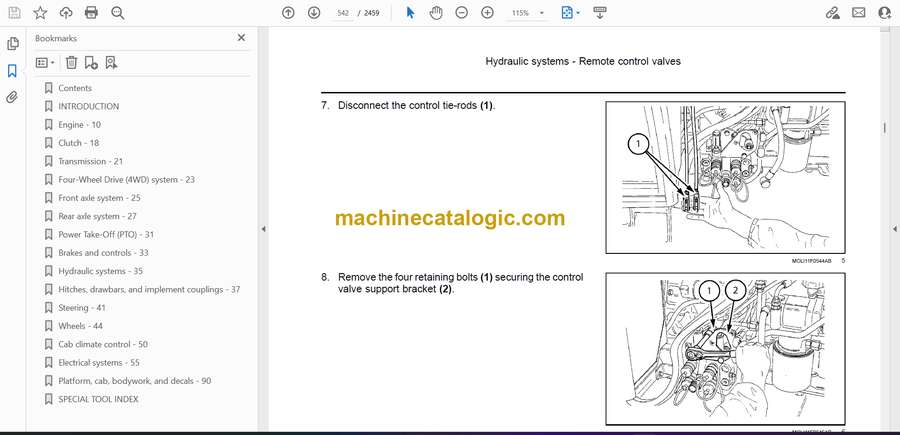Image resolution: width=900 pixels, height=435 pixels.
Task: Select Electrical systems - 55 bookmark
Action: tap(99, 363)
